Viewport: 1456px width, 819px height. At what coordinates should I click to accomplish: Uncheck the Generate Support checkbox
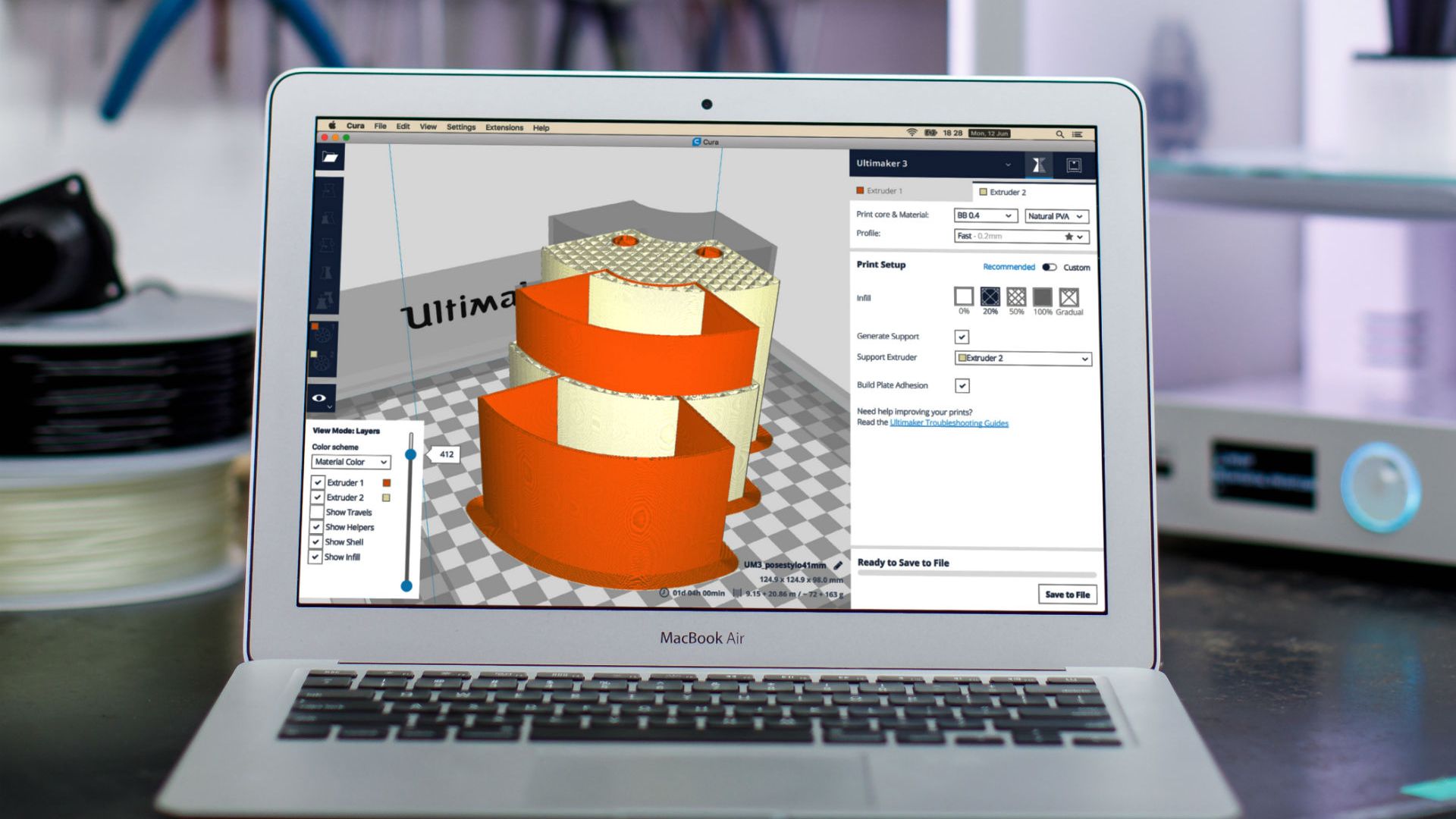click(x=962, y=337)
